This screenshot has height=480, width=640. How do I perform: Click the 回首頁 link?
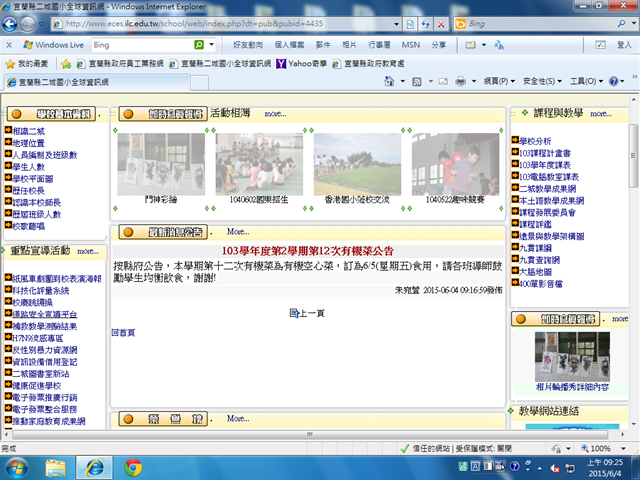pyautogui.click(x=123, y=333)
